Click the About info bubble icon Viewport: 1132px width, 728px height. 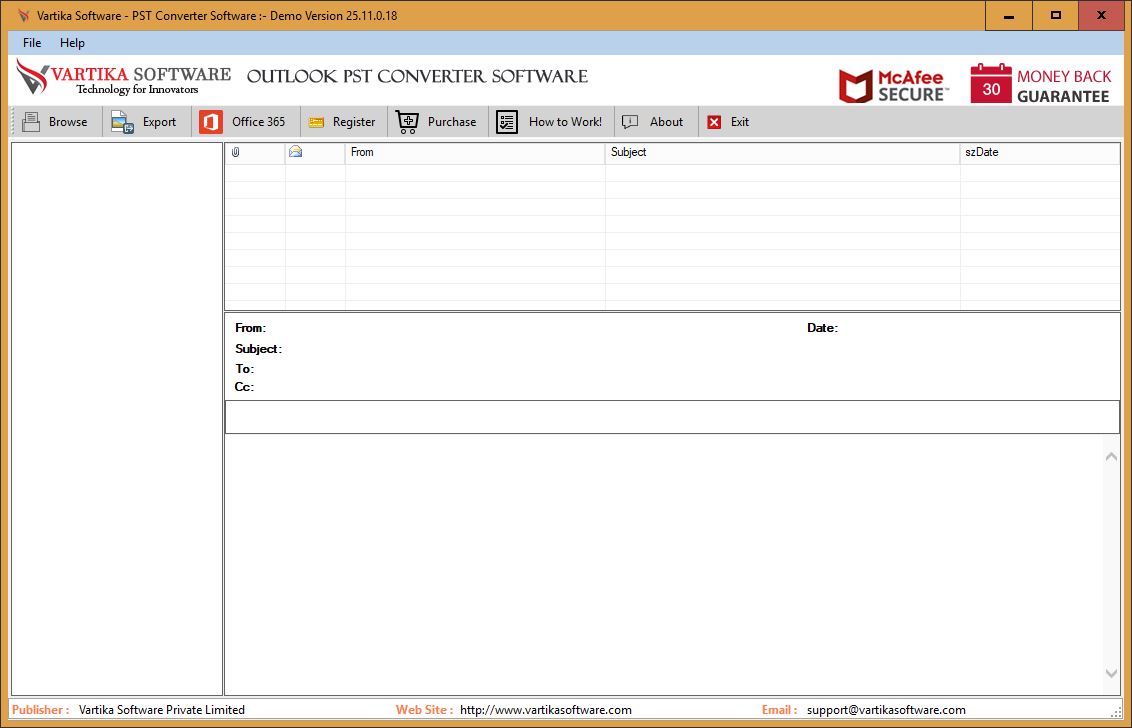click(630, 122)
